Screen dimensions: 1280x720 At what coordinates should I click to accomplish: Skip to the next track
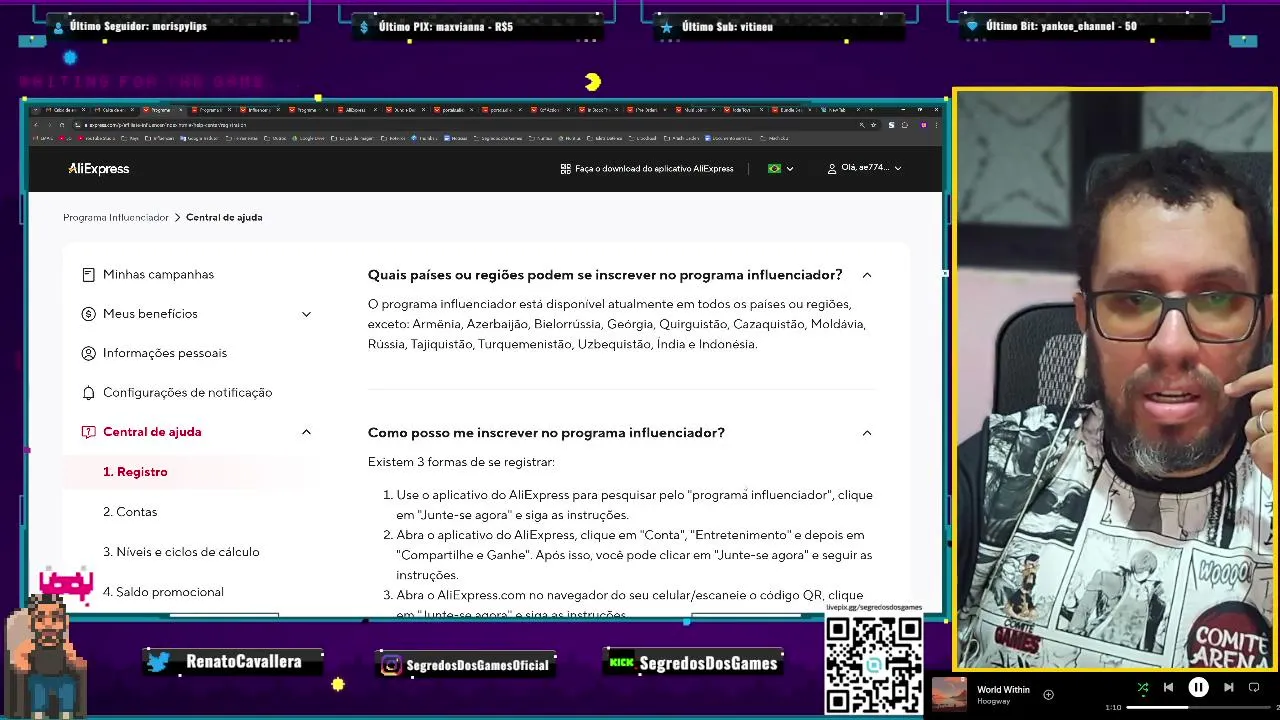[x=1229, y=687]
